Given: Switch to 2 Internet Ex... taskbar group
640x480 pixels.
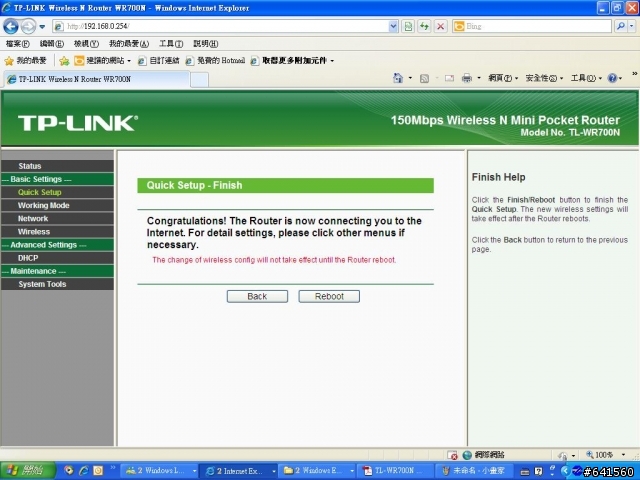Looking at the screenshot, I should pyautogui.click(x=240, y=471).
